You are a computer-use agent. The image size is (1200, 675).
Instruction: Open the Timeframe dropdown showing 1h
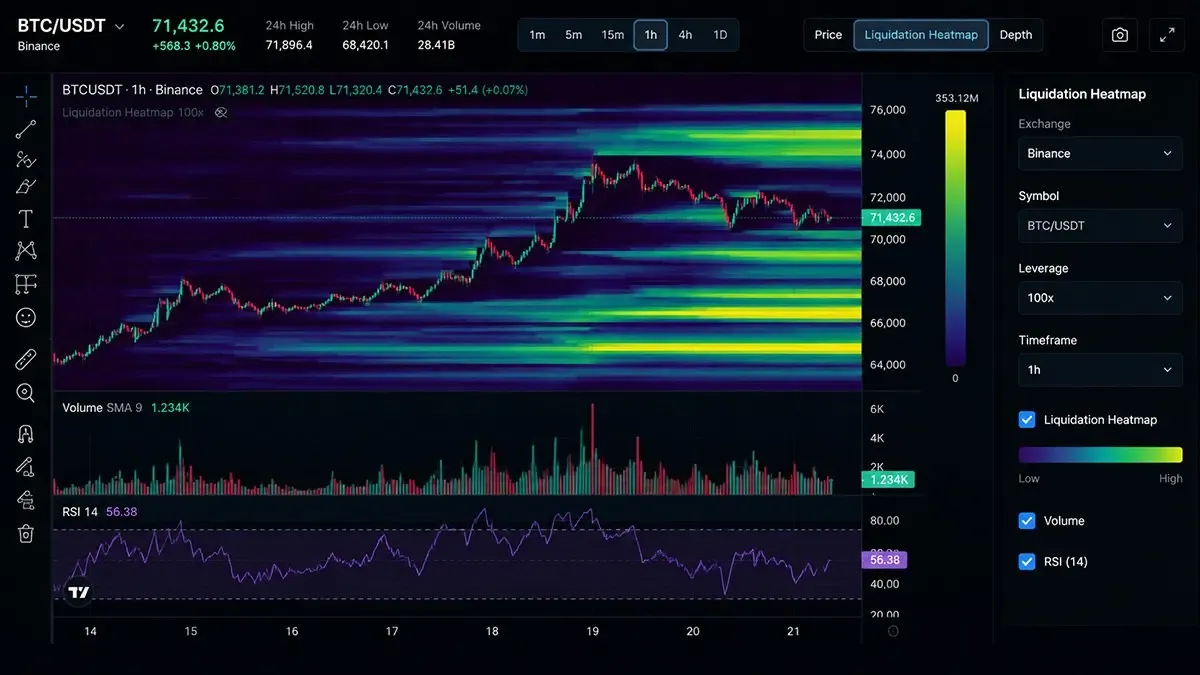point(1100,370)
